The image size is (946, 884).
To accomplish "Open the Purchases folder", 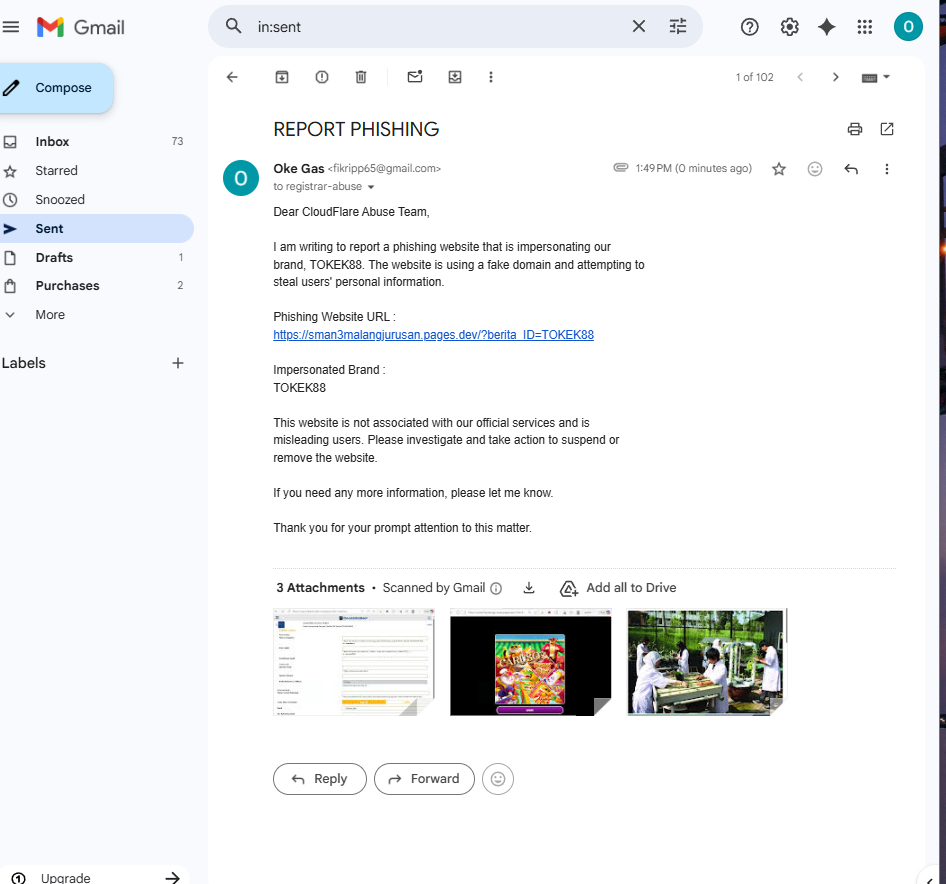I will (x=97, y=285).
